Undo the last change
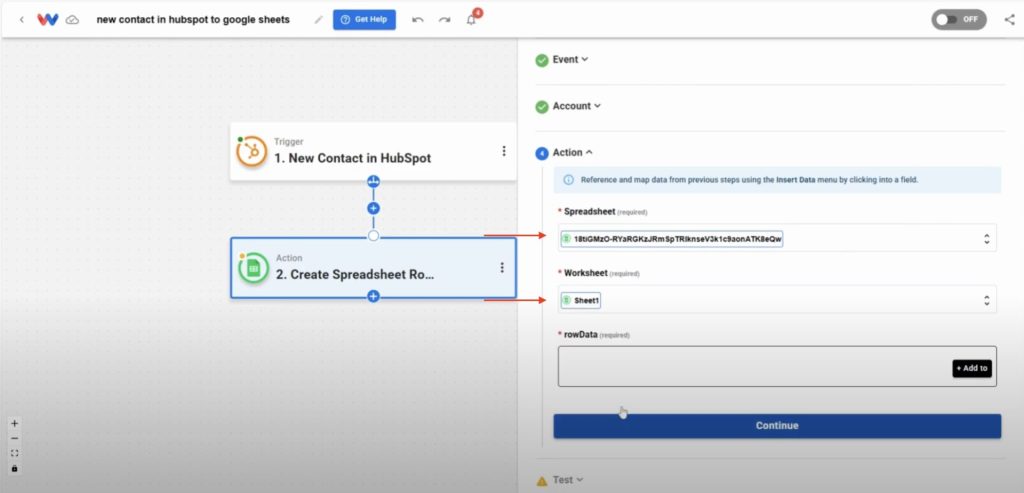This screenshot has width=1024, height=493. (418, 20)
